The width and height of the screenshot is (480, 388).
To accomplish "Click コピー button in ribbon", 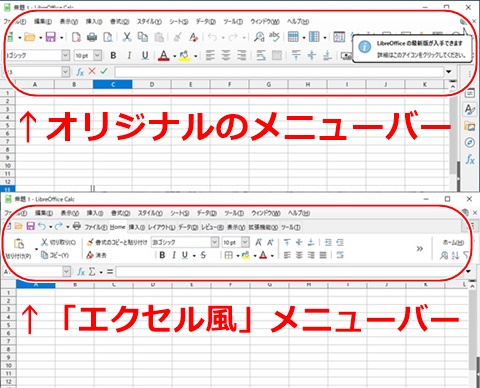I will [x=55, y=255].
